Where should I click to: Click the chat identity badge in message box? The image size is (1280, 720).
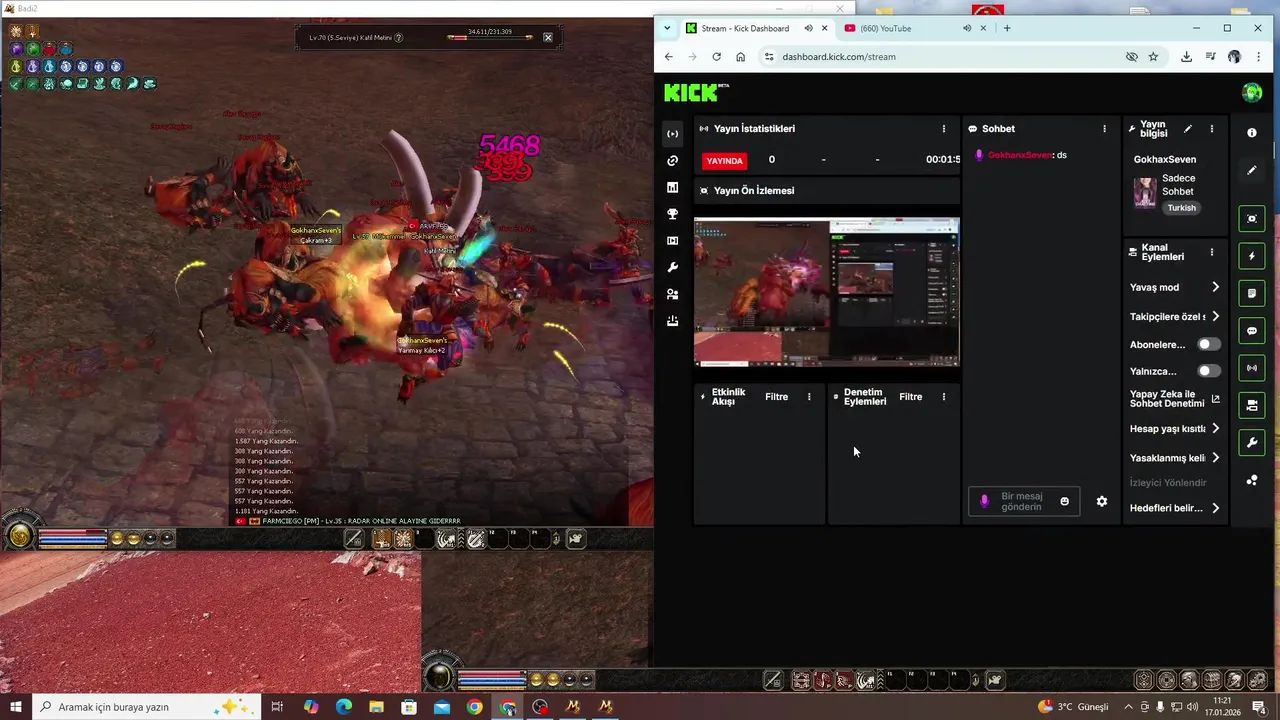(x=985, y=501)
